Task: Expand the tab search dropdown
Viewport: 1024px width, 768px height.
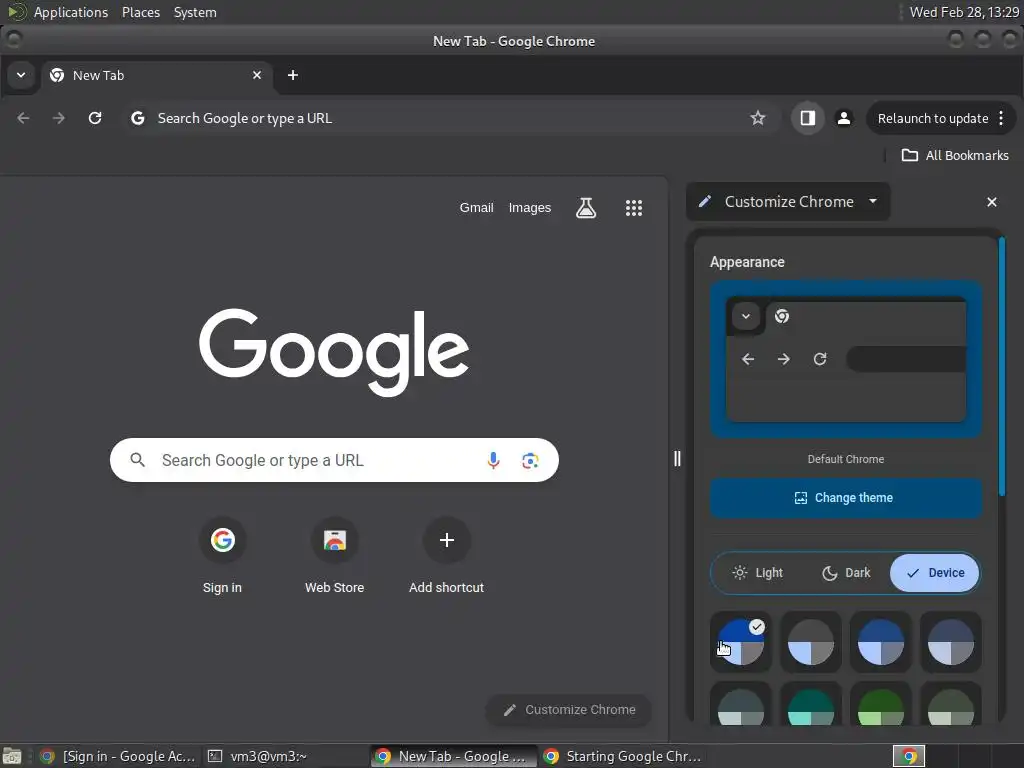Action: pyautogui.click(x=21, y=75)
